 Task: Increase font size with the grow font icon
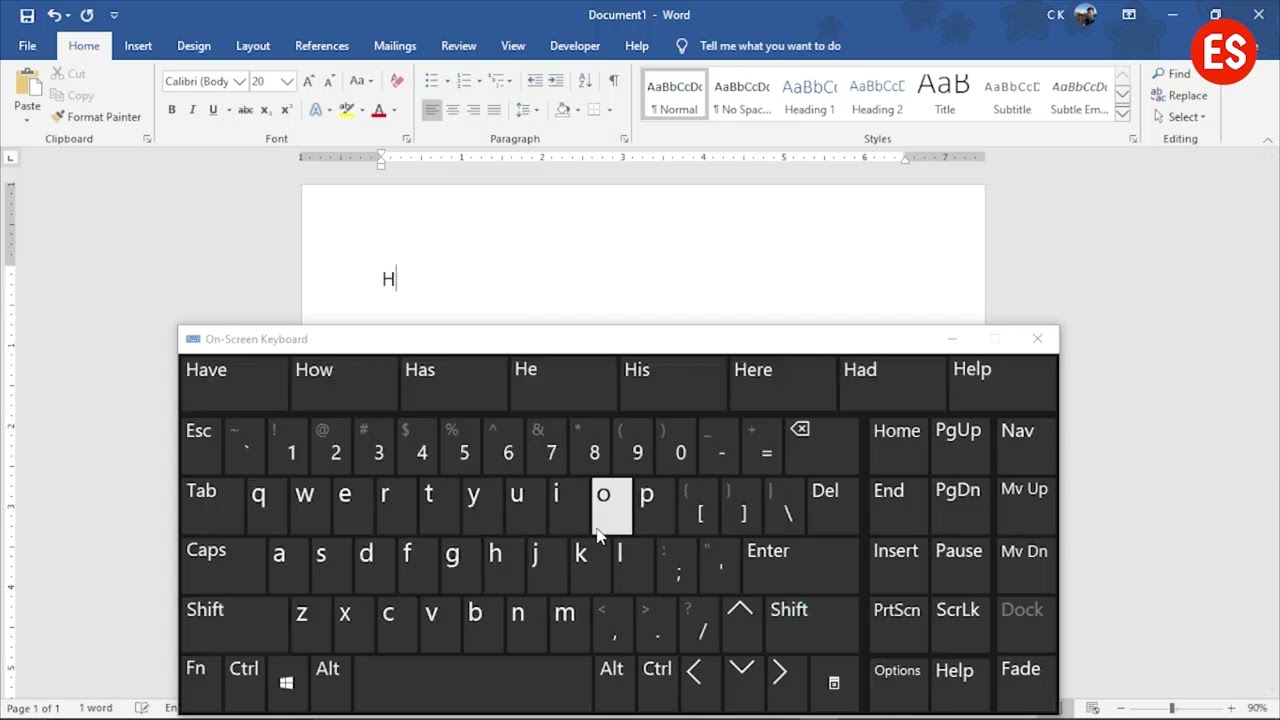click(x=308, y=81)
